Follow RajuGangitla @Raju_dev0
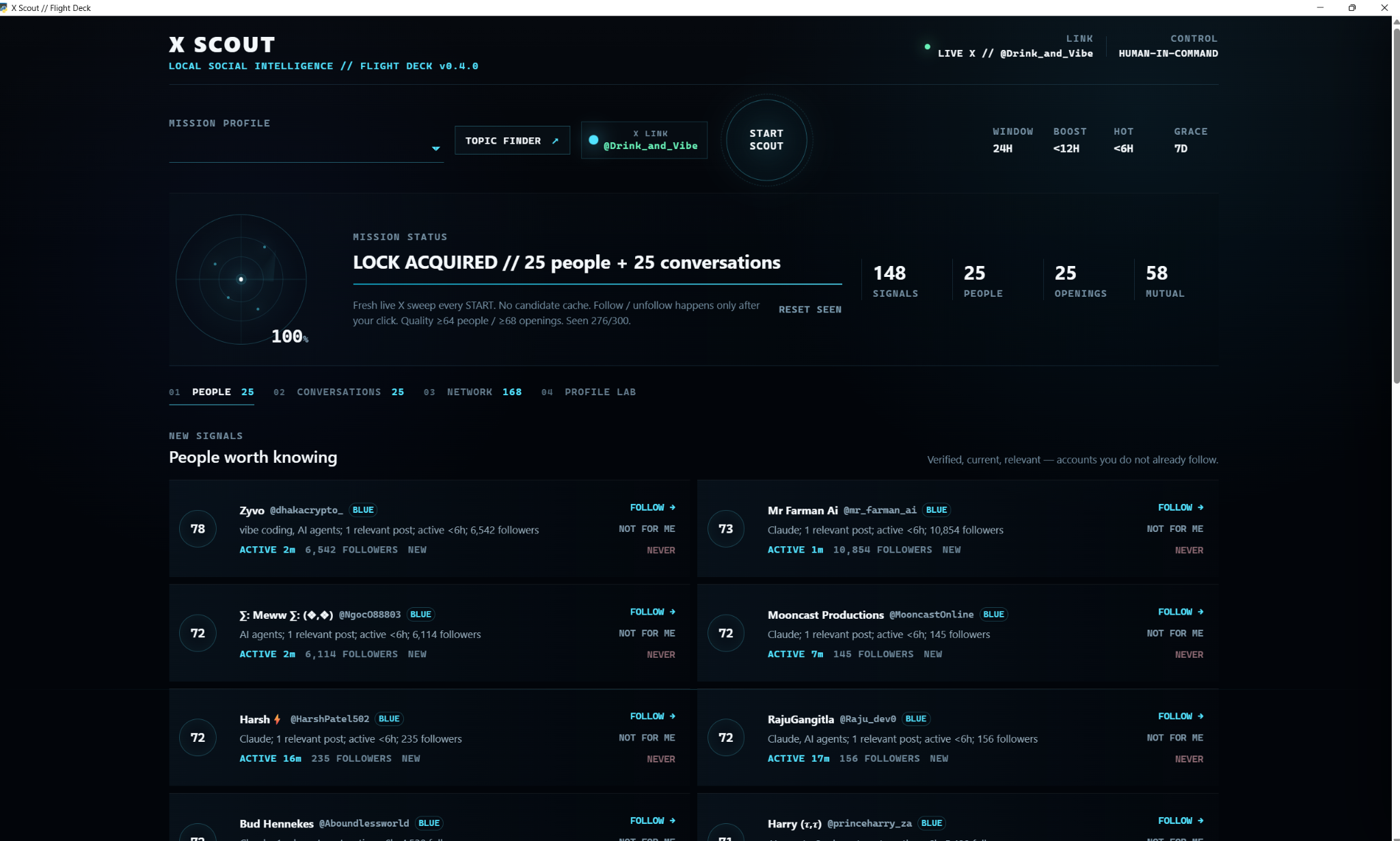The width and height of the screenshot is (1400, 841). (1181, 716)
